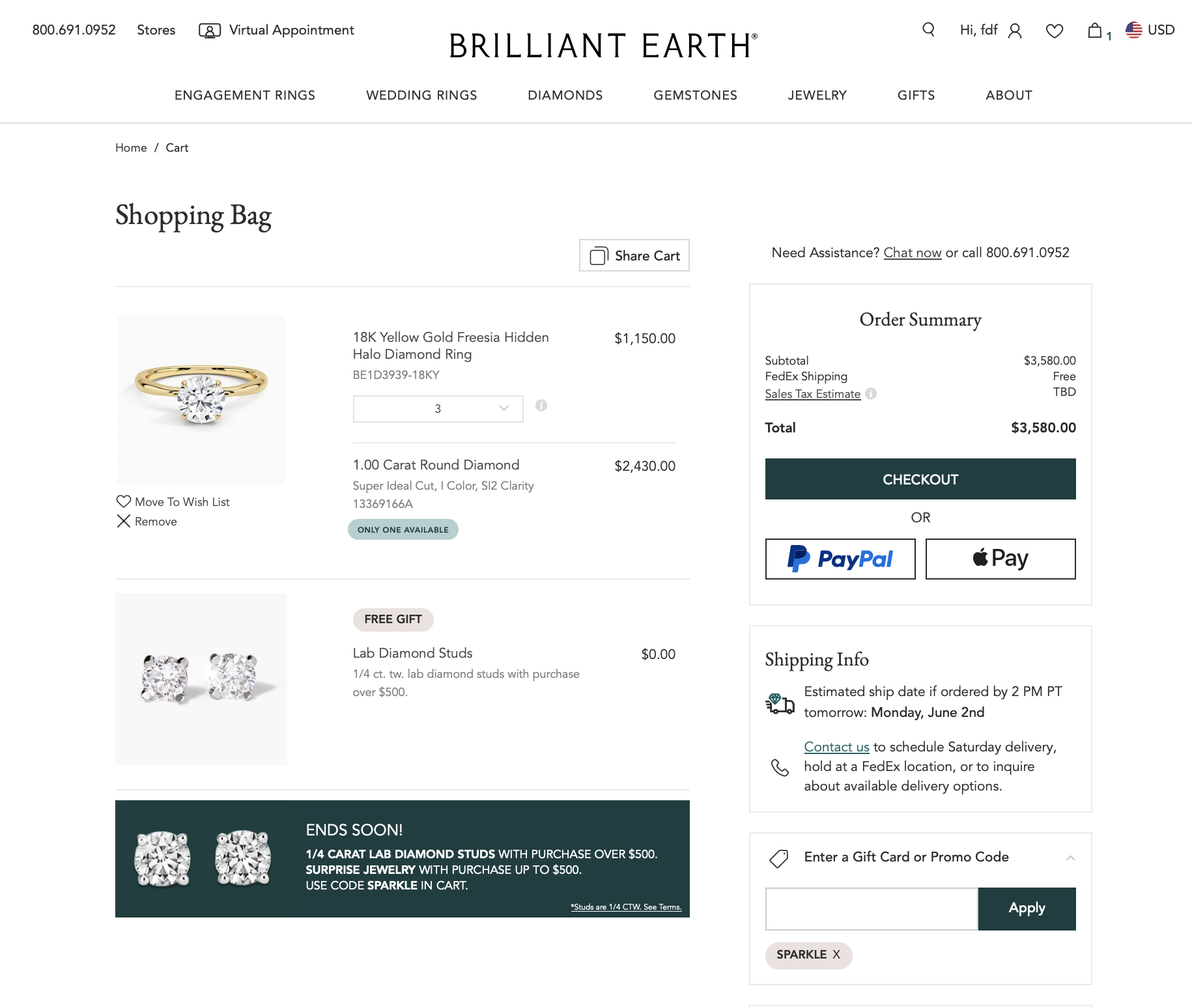
Task: Click the Sales Tax Estimate info icon
Action: pyautogui.click(x=871, y=394)
